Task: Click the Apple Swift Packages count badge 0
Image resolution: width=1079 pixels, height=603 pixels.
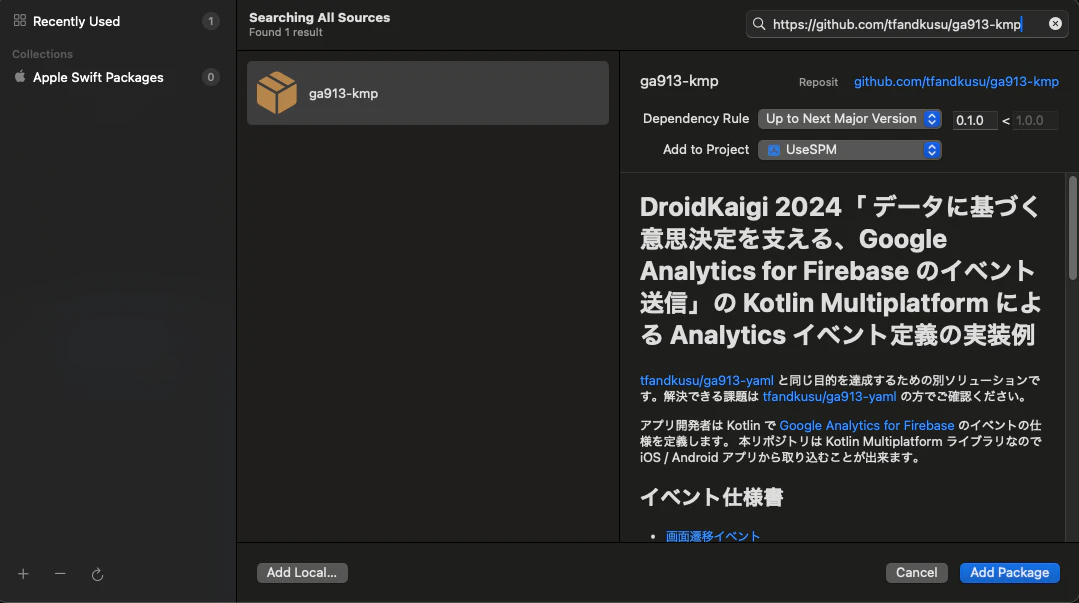Action: pos(211,77)
